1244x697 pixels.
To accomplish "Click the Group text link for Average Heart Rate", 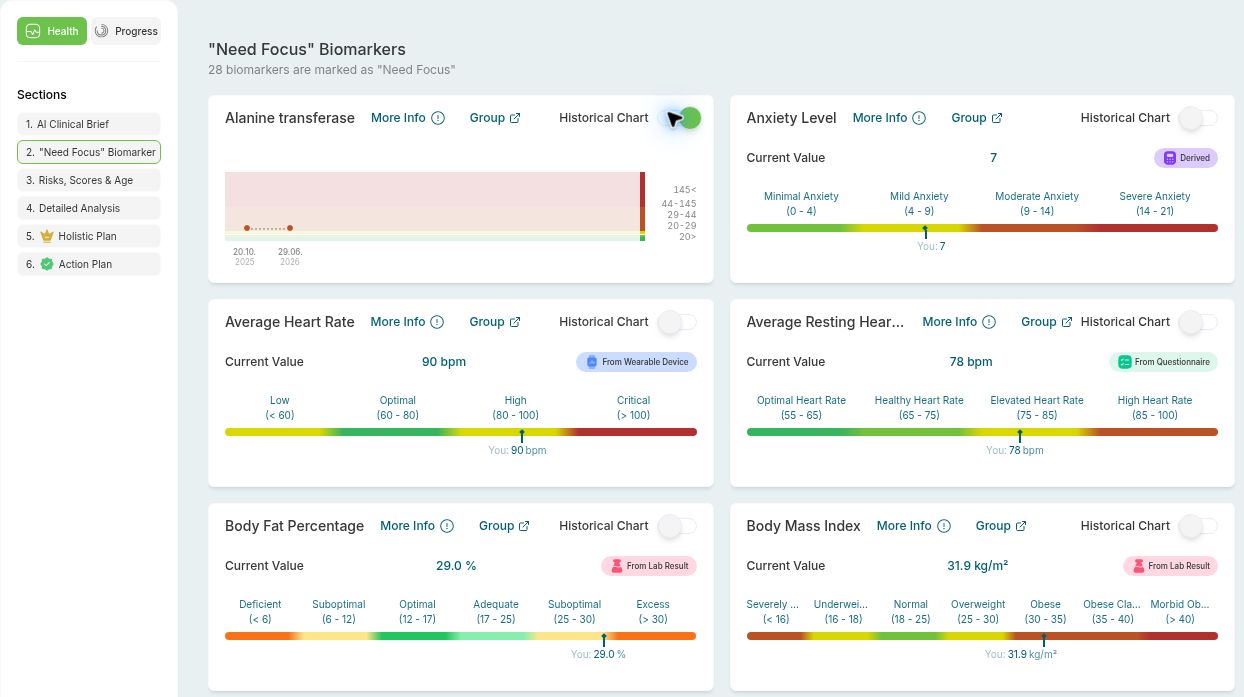I will pyautogui.click(x=487, y=322).
